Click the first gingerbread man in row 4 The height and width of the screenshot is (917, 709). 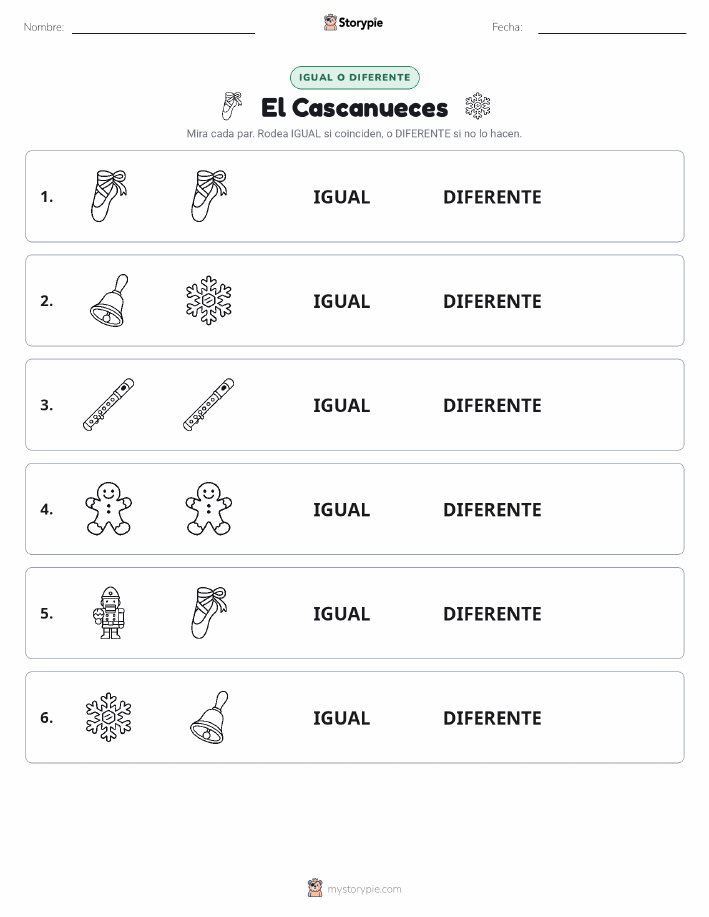click(x=109, y=509)
